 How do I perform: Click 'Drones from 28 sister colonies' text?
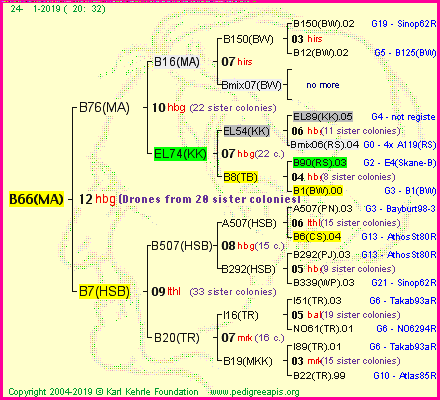(x=210, y=199)
